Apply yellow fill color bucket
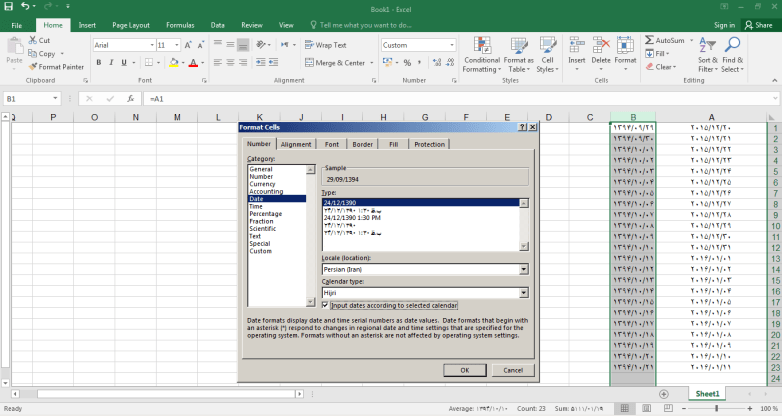The image size is (782, 416). coord(174,62)
